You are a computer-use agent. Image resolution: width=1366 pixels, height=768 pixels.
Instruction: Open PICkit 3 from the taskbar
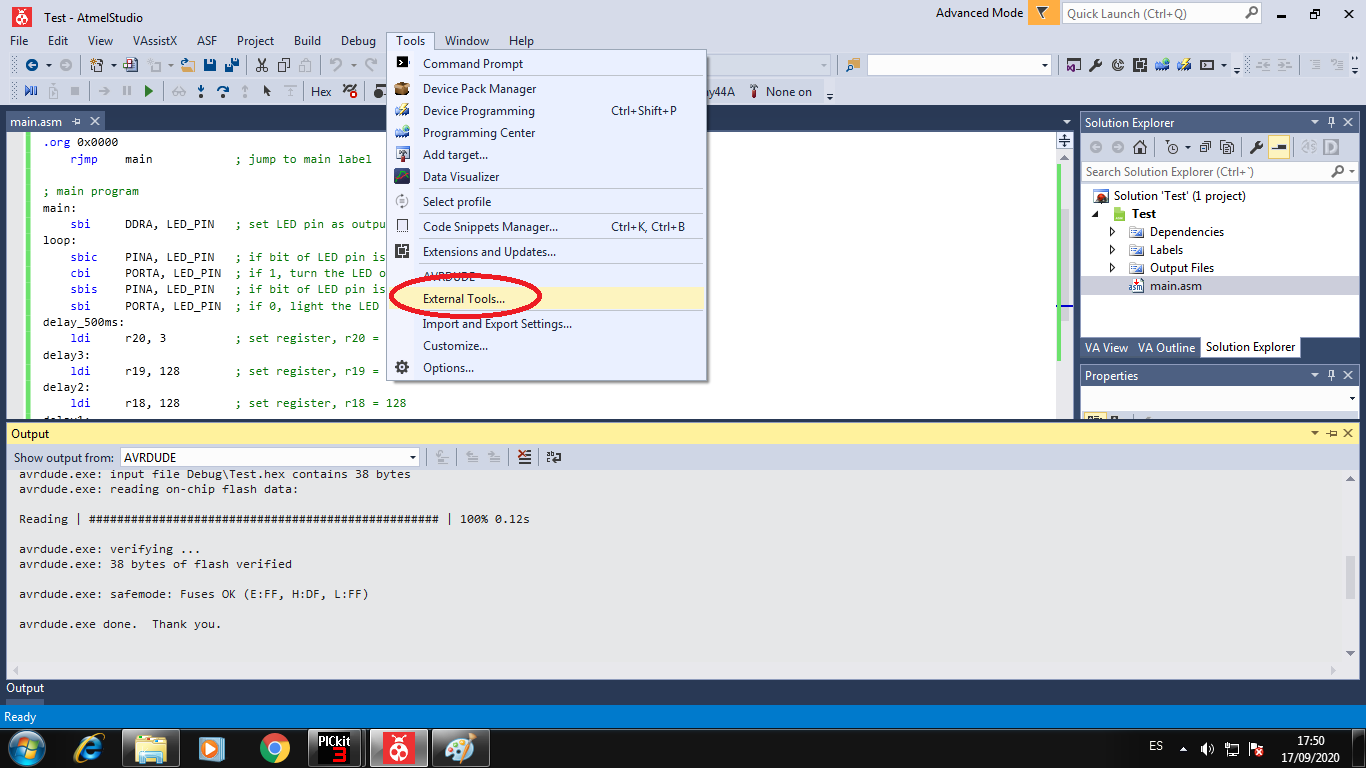tap(333, 748)
